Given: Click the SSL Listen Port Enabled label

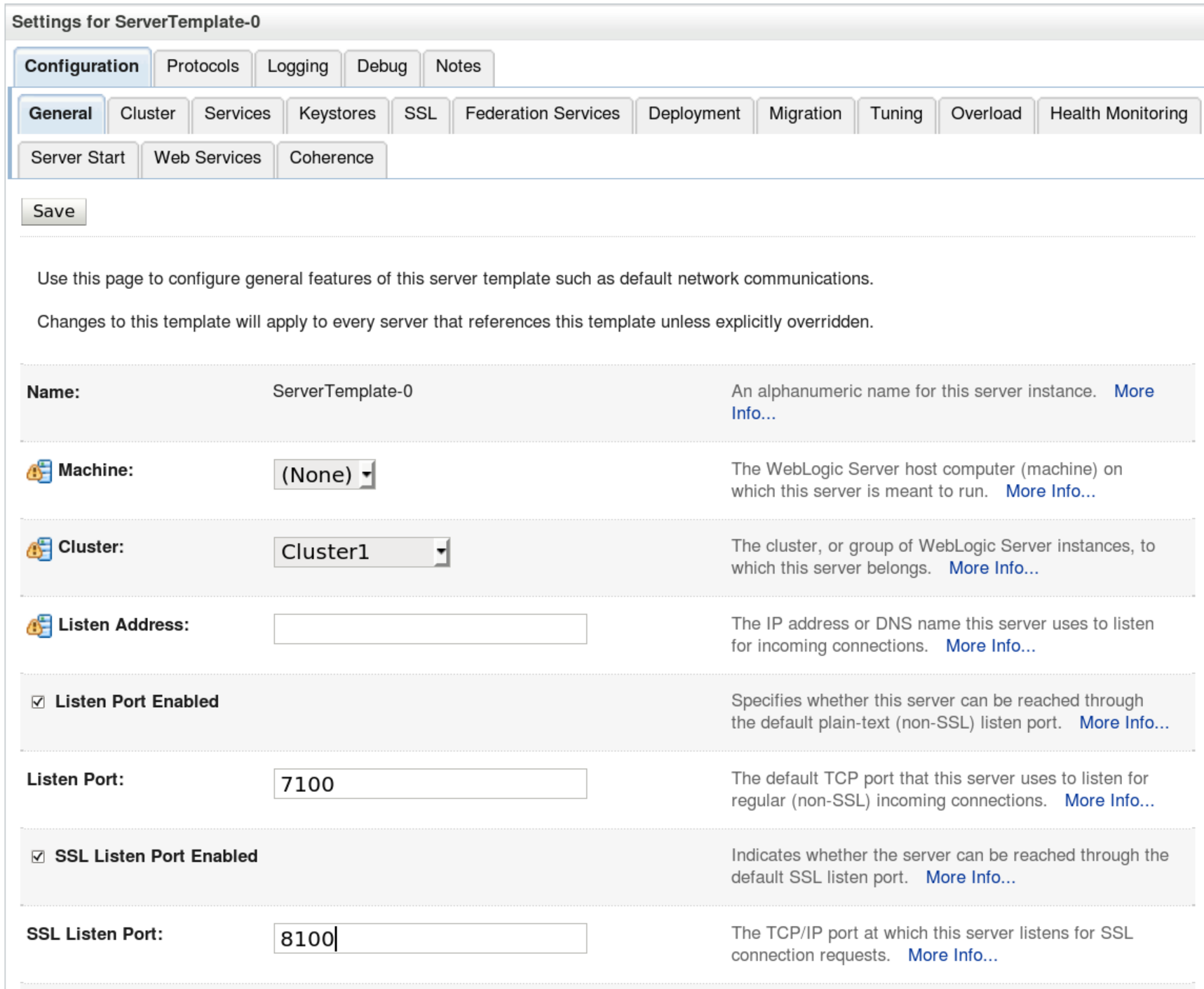Looking at the screenshot, I should [x=156, y=856].
